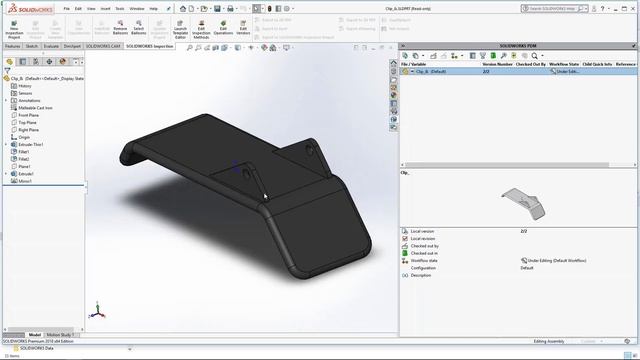This screenshot has width=640, height=360.
Task: Switch to the Sketch tab
Action: (x=31, y=46)
